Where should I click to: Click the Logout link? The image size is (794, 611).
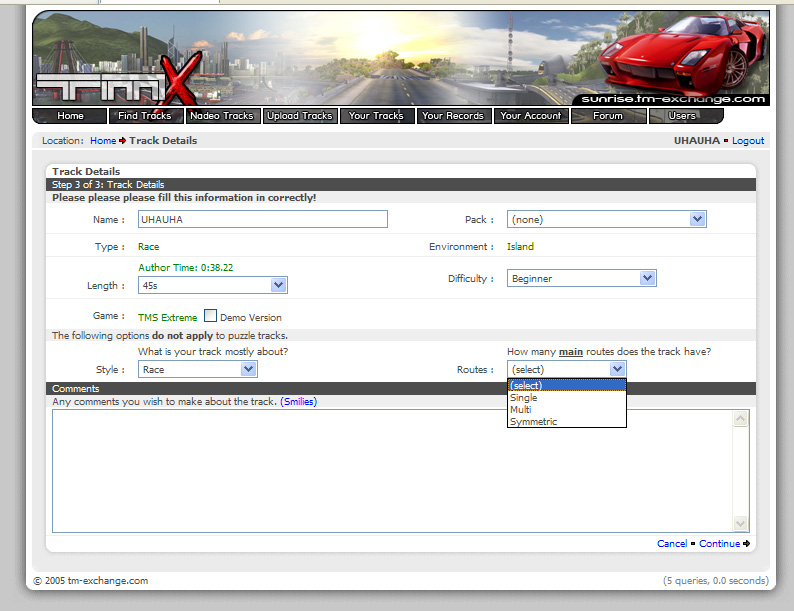748,141
